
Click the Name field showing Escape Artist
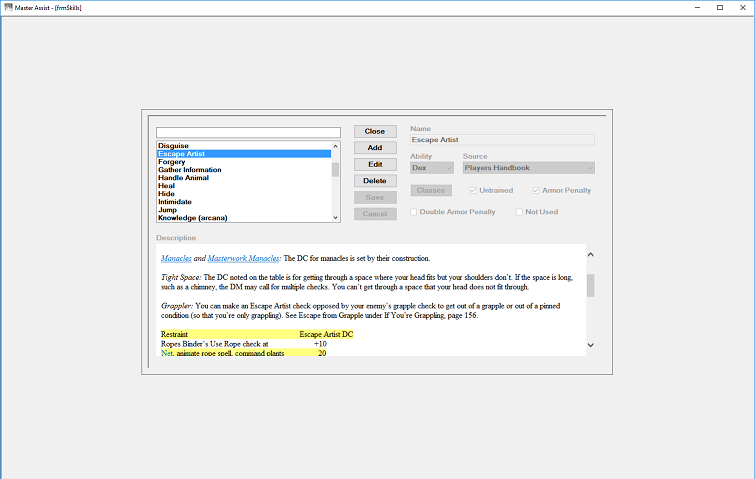pos(502,140)
